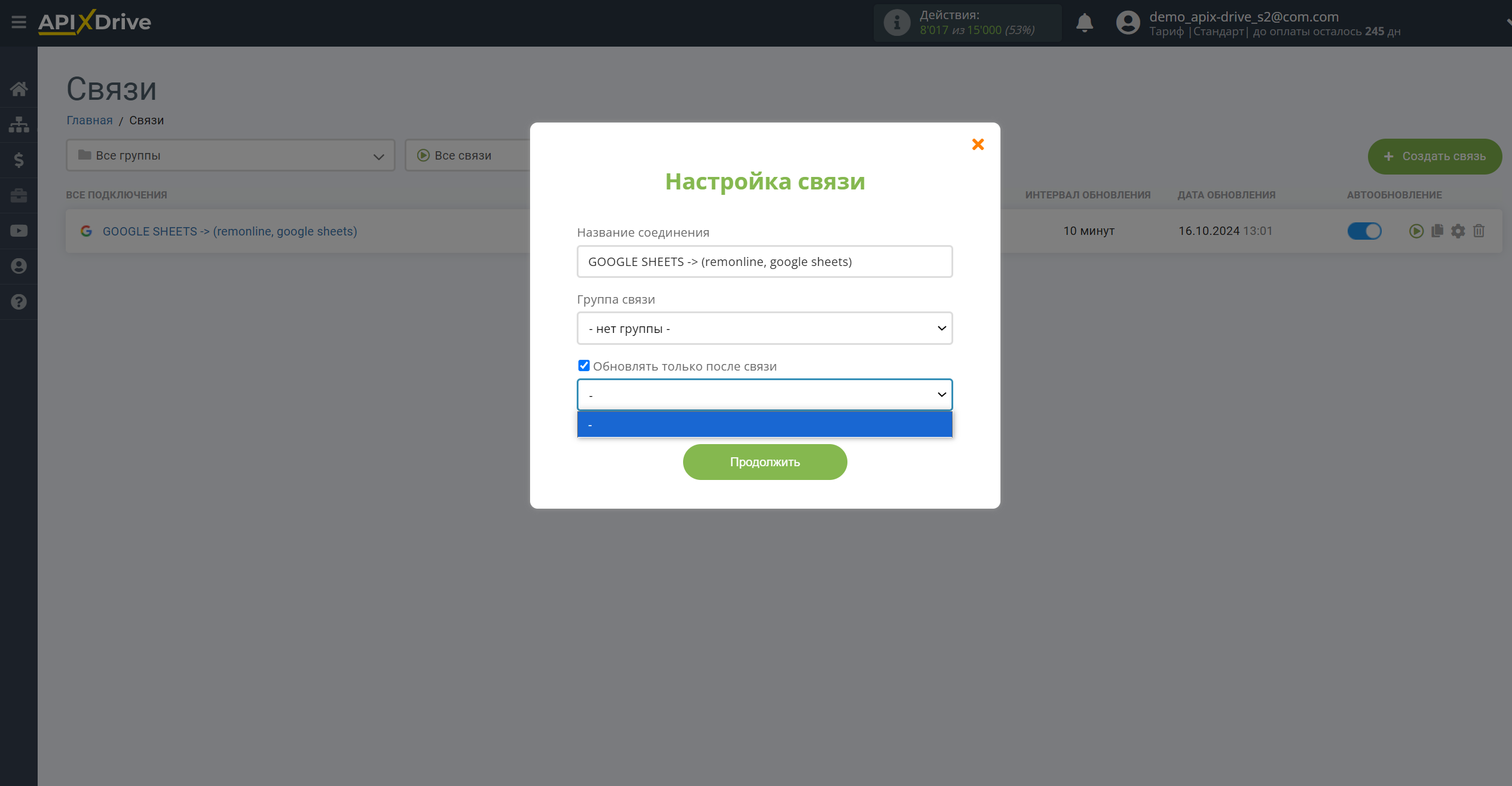1512x786 pixels.
Task: Open the 'Главная' breadcrumb link
Action: (90, 120)
